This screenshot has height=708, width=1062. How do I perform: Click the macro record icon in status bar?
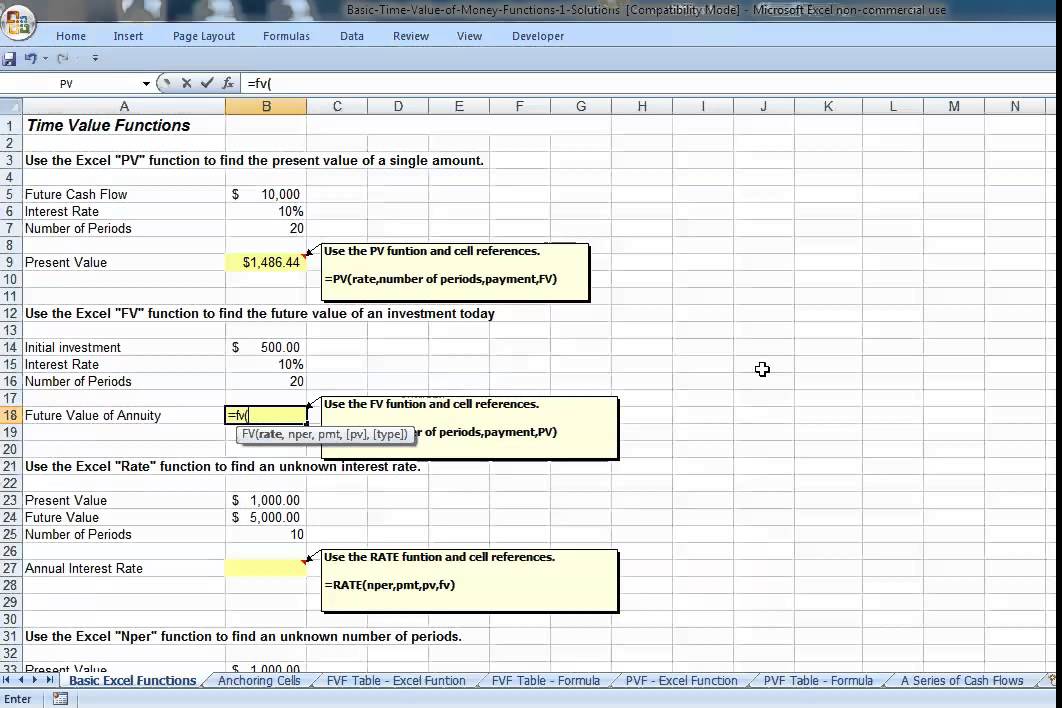click(x=60, y=699)
